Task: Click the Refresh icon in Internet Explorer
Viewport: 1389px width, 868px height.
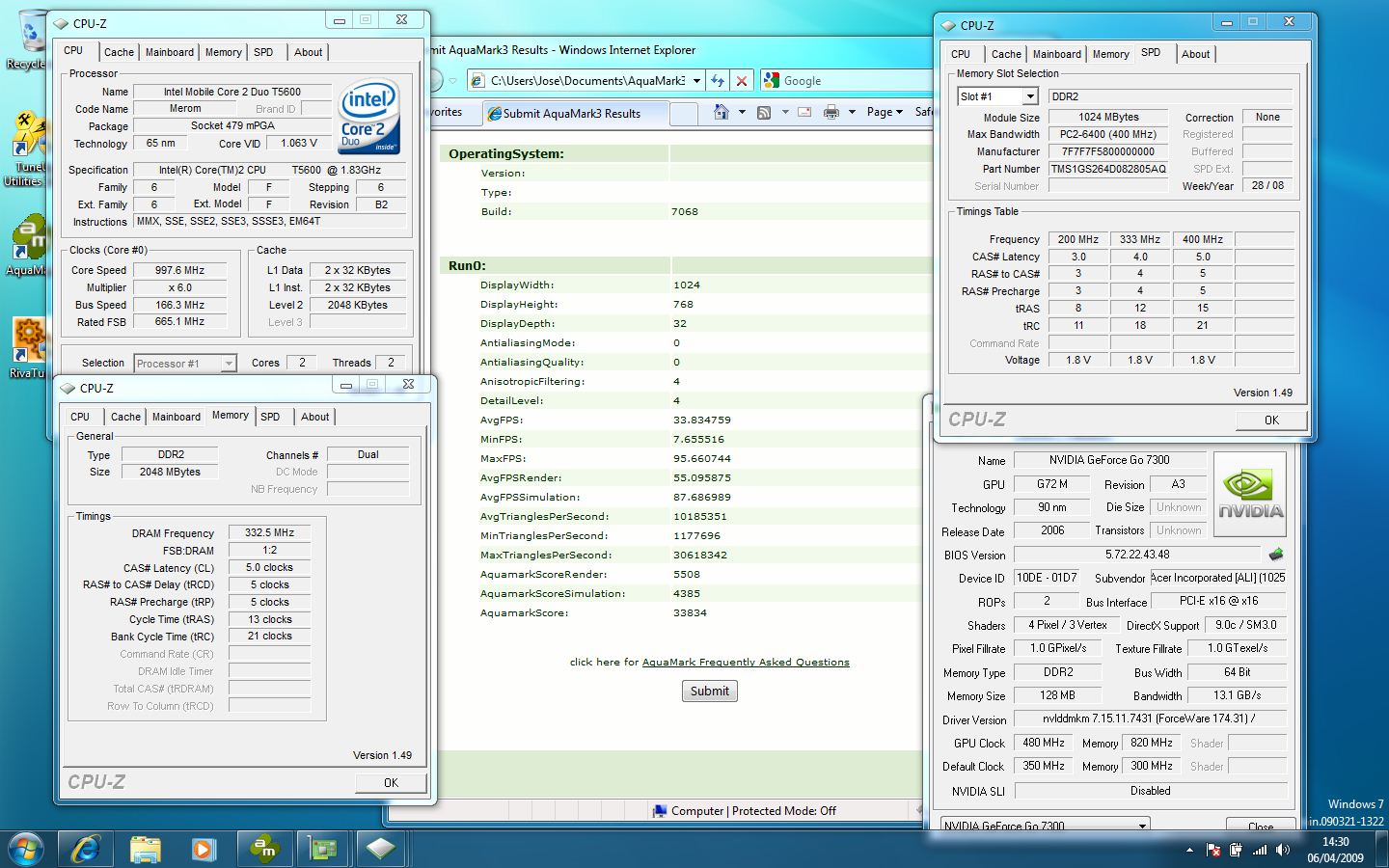Action: point(718,81)
